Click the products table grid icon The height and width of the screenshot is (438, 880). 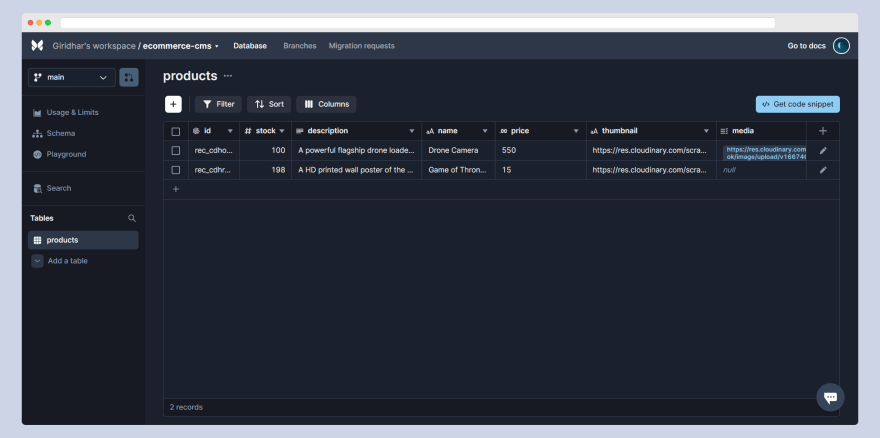(x=37, y=240)
